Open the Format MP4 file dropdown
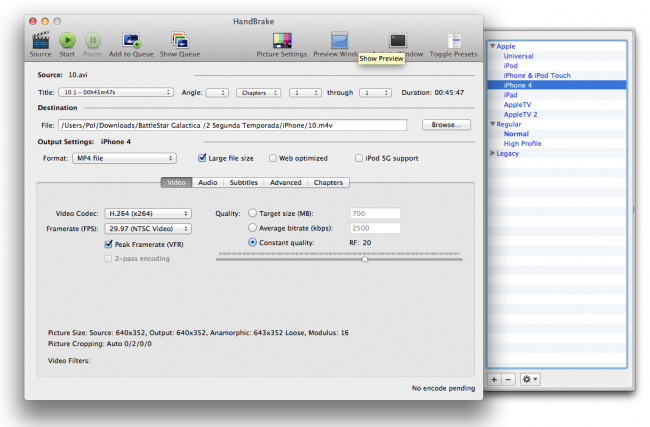Screen dimensions: 650x427 [124, 158]
